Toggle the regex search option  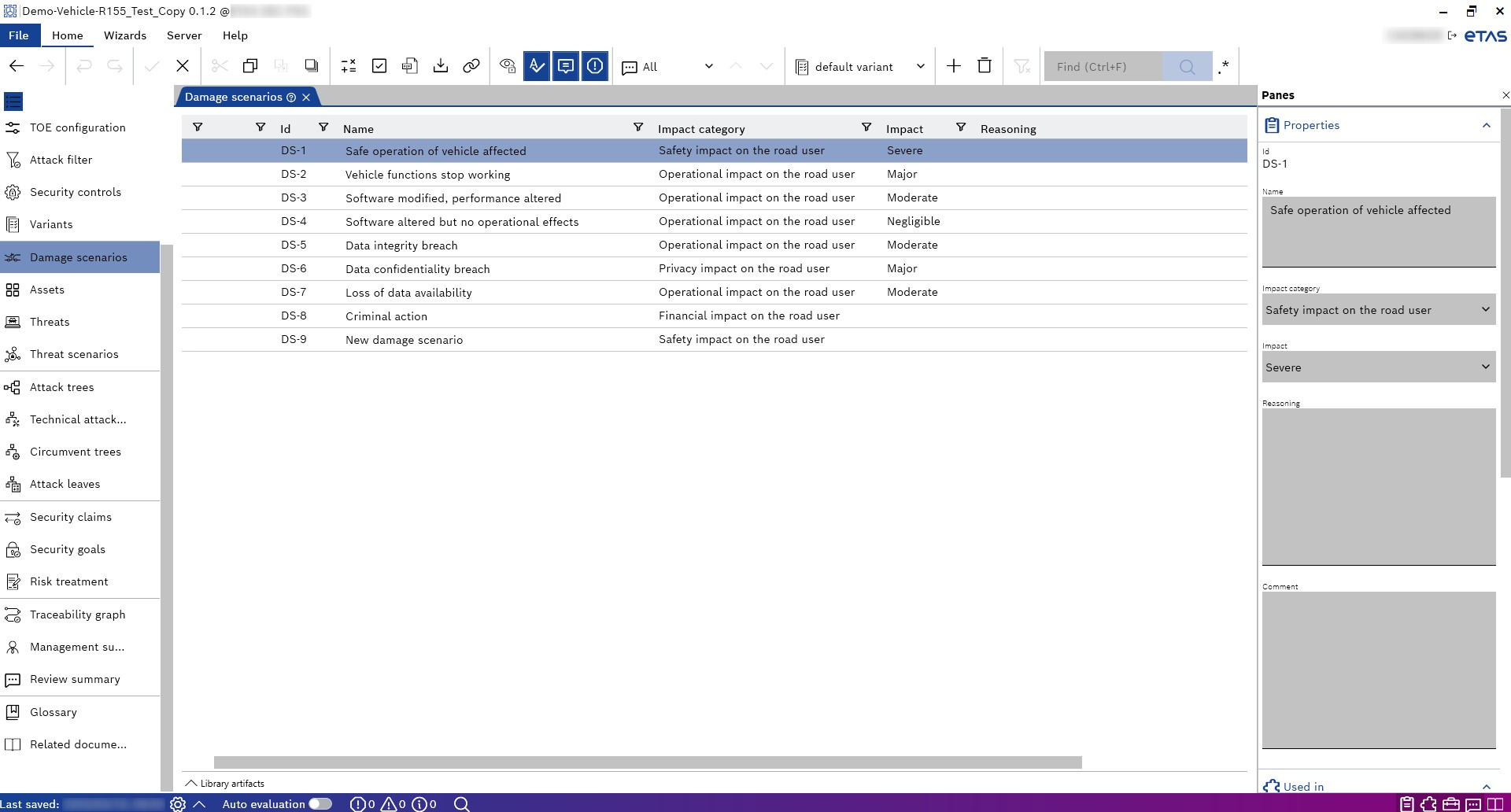point(1223,67)
